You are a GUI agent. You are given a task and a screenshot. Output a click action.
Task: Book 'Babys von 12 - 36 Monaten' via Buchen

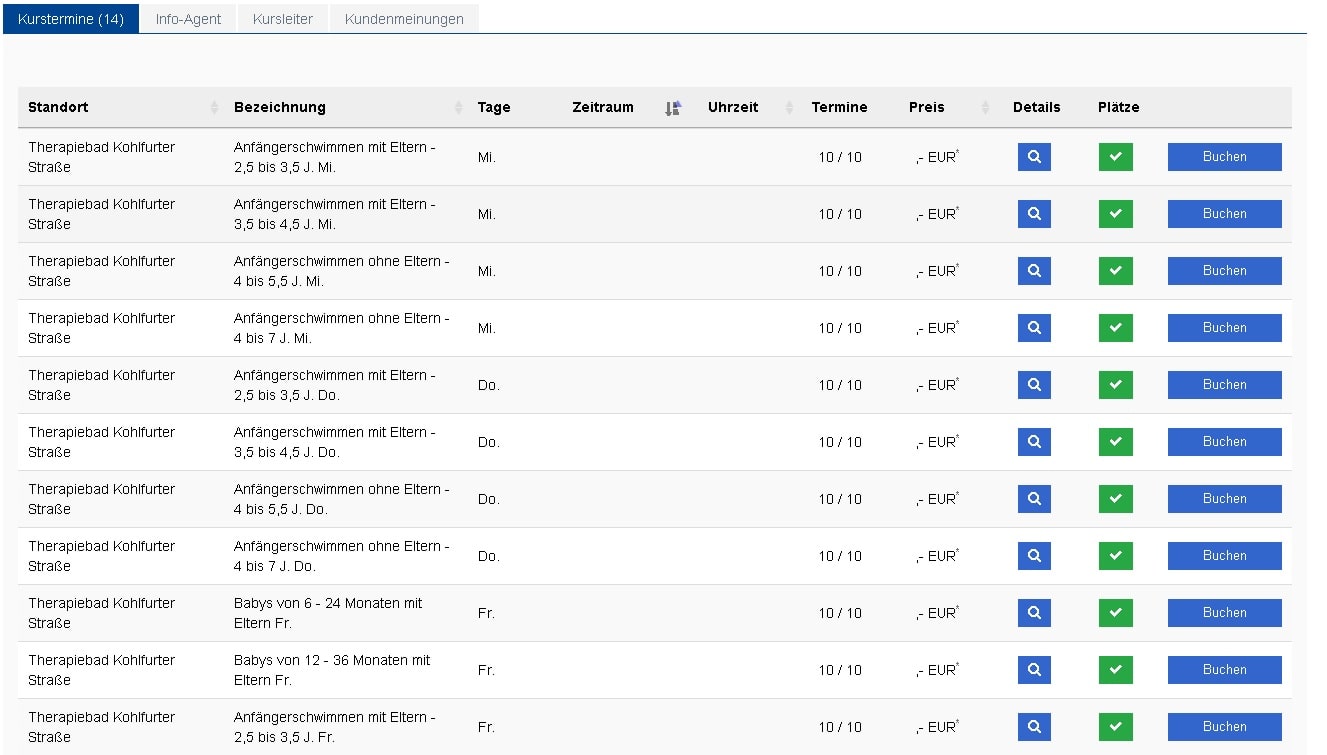(x=1224, y=670)
